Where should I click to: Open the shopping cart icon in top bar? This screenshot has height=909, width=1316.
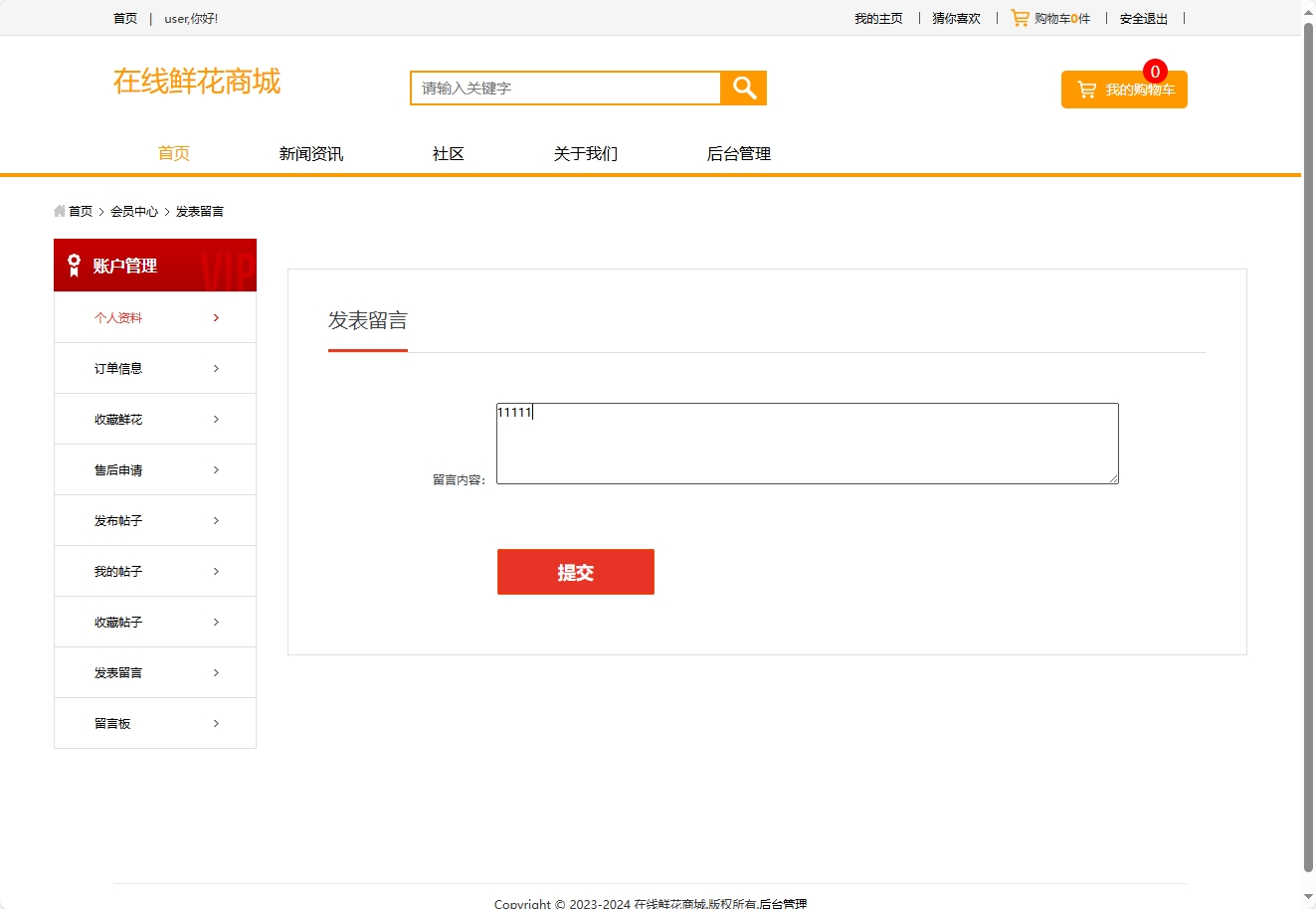click(x=1021, y=17)
